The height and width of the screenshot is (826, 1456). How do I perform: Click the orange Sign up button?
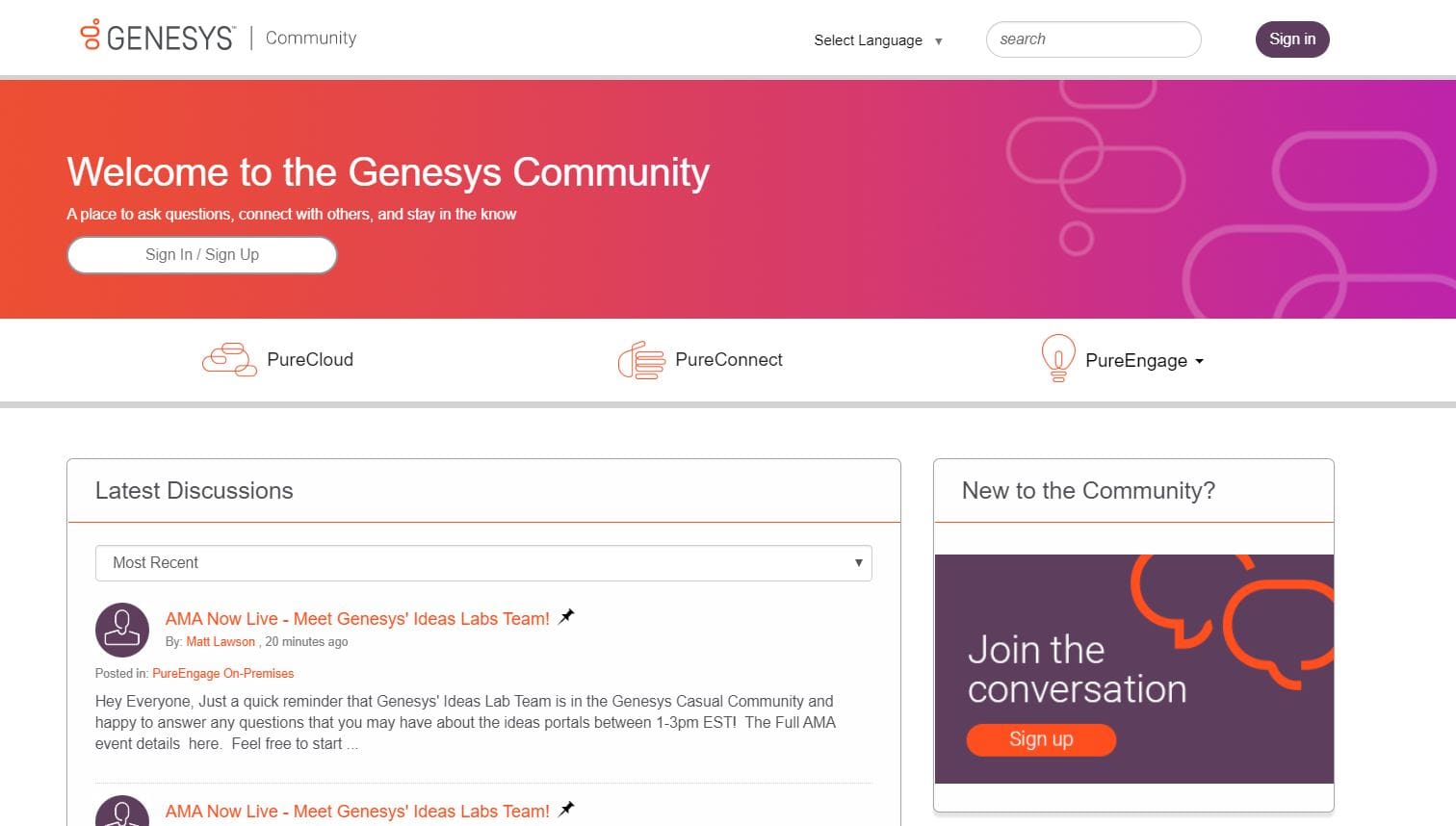click(x=1041, y=739)
